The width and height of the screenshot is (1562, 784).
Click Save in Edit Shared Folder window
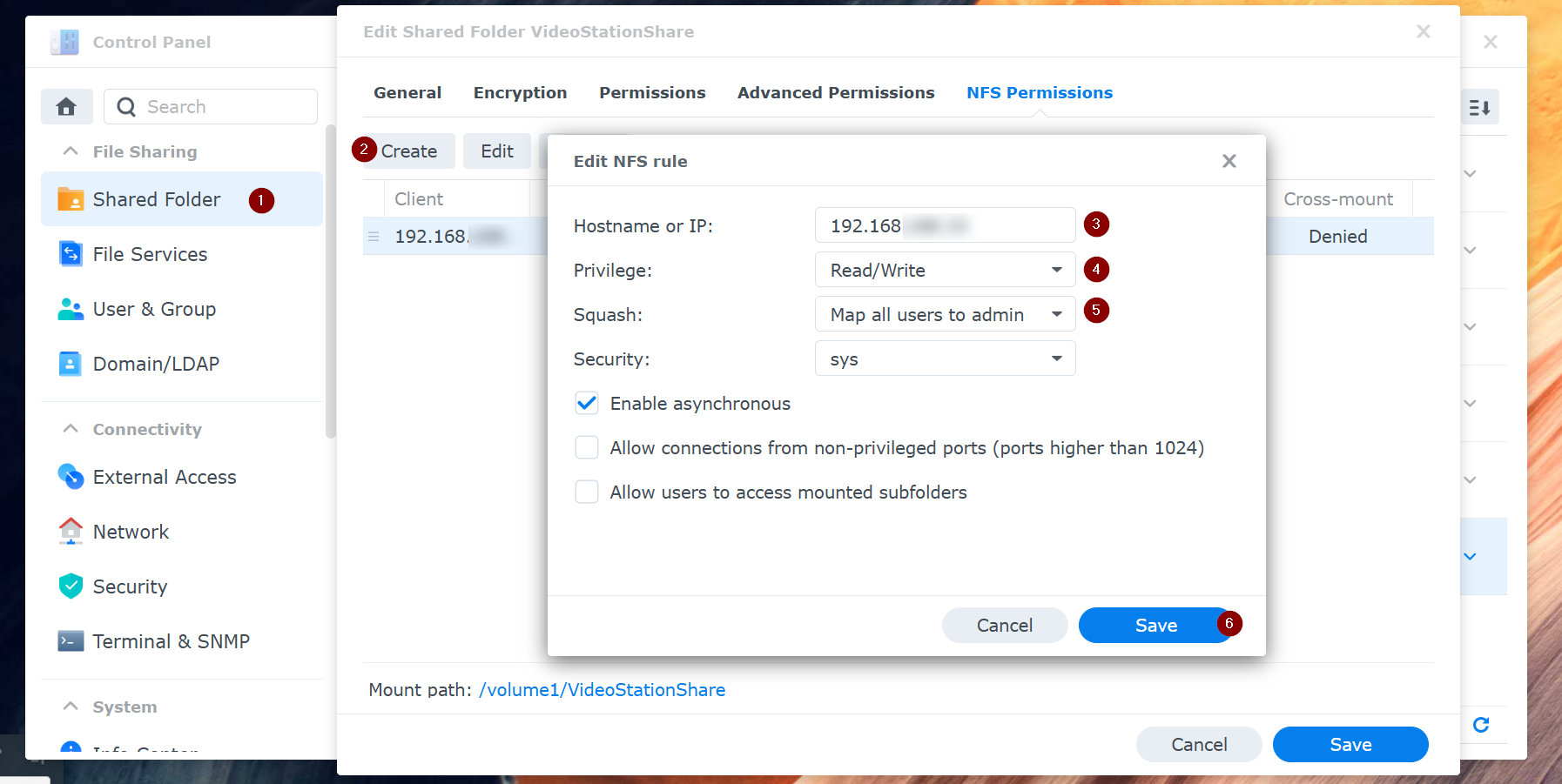click(x=1350, y=745)
